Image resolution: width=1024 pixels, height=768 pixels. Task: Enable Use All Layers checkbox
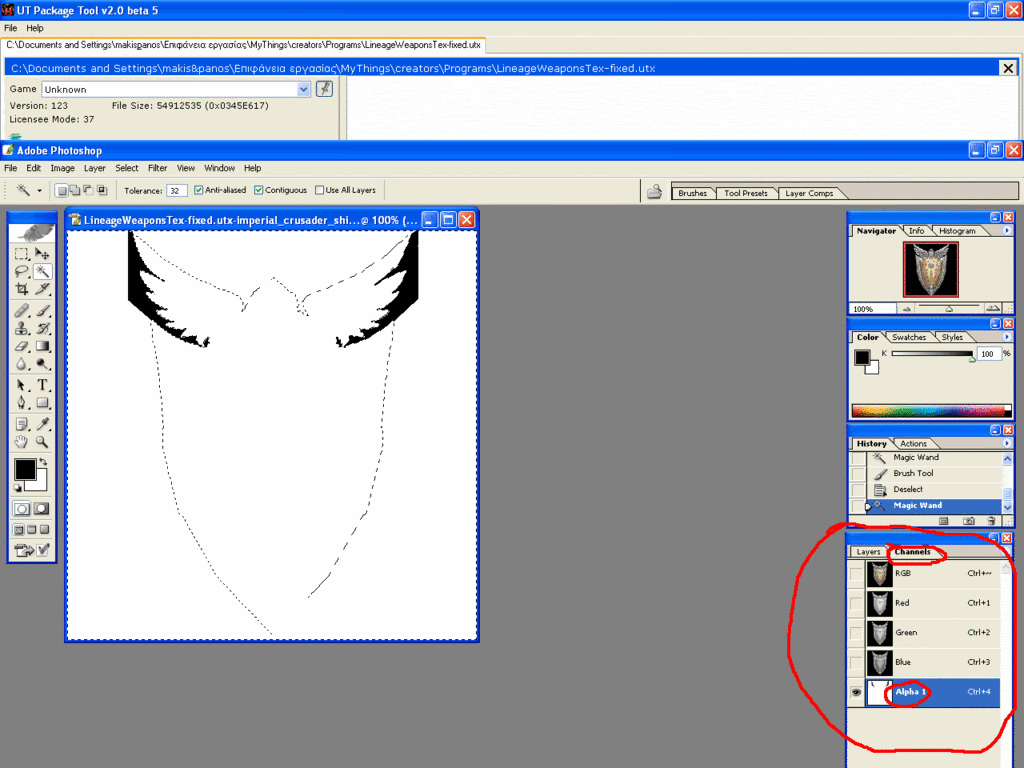(319, 190)
